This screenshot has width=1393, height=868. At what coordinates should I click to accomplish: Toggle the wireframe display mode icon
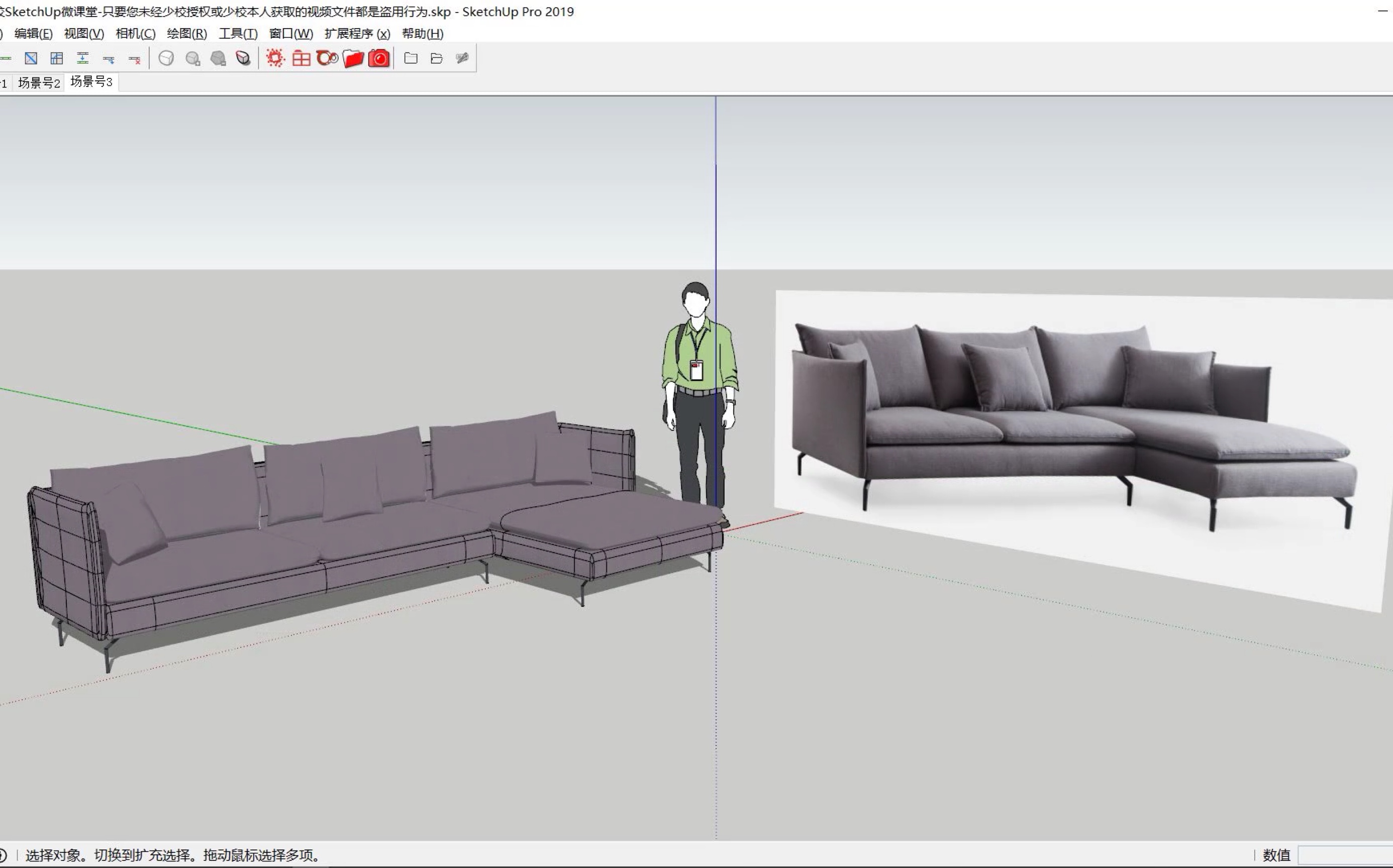click(167, 57)
